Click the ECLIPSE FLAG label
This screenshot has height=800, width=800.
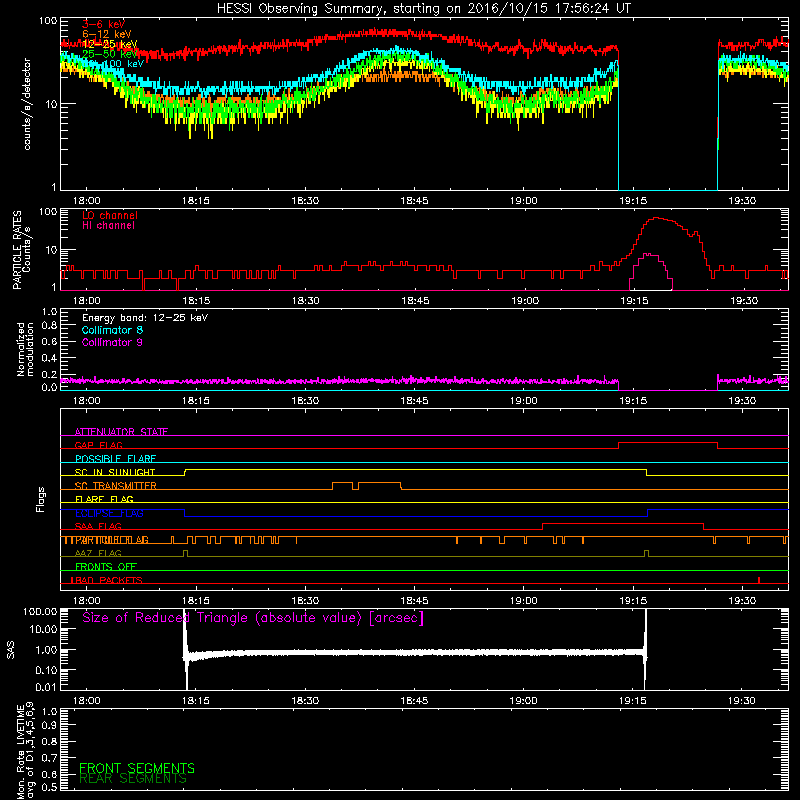(109, 513)
